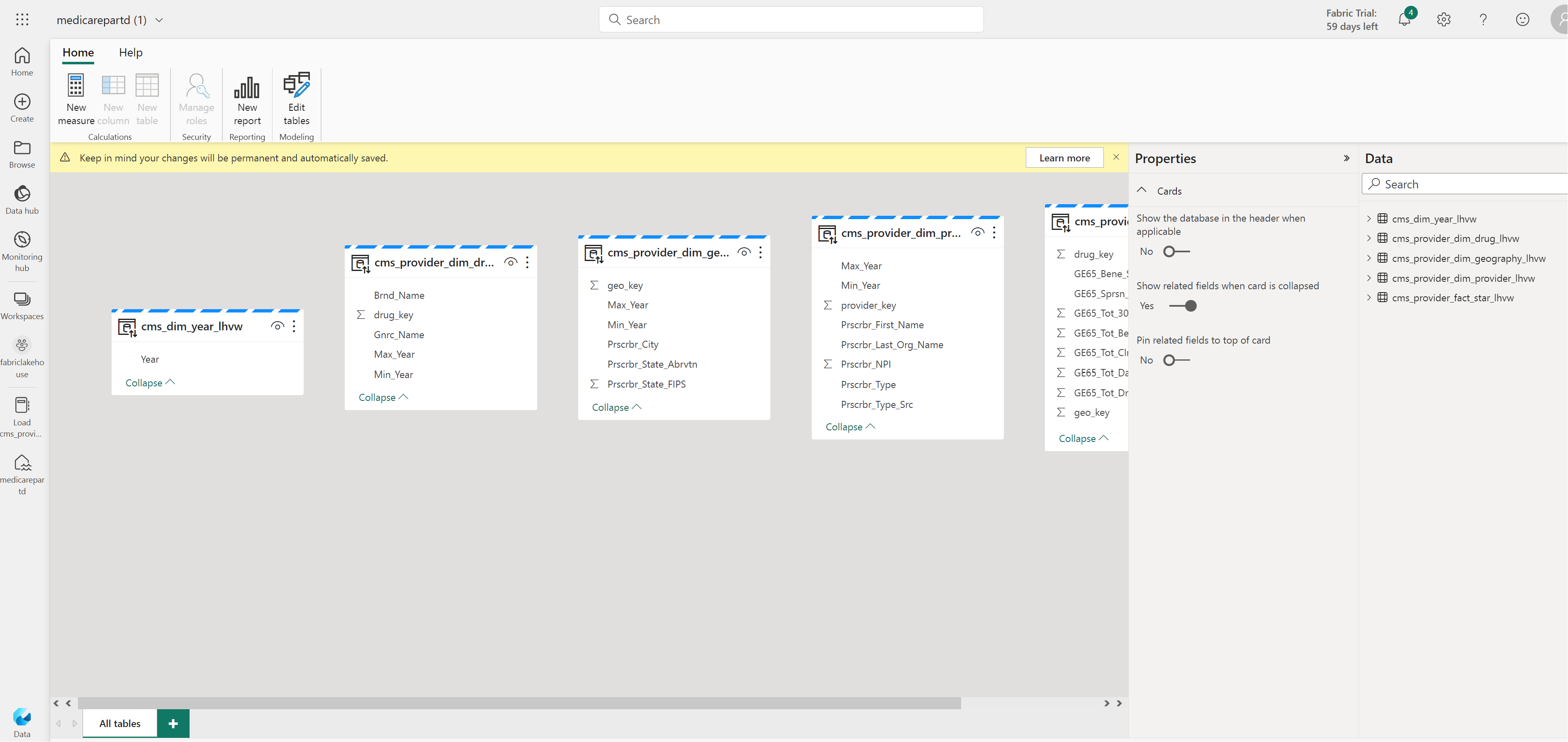Click the Learn more button
The image size is (1568, 742).
click(1064, 159)
